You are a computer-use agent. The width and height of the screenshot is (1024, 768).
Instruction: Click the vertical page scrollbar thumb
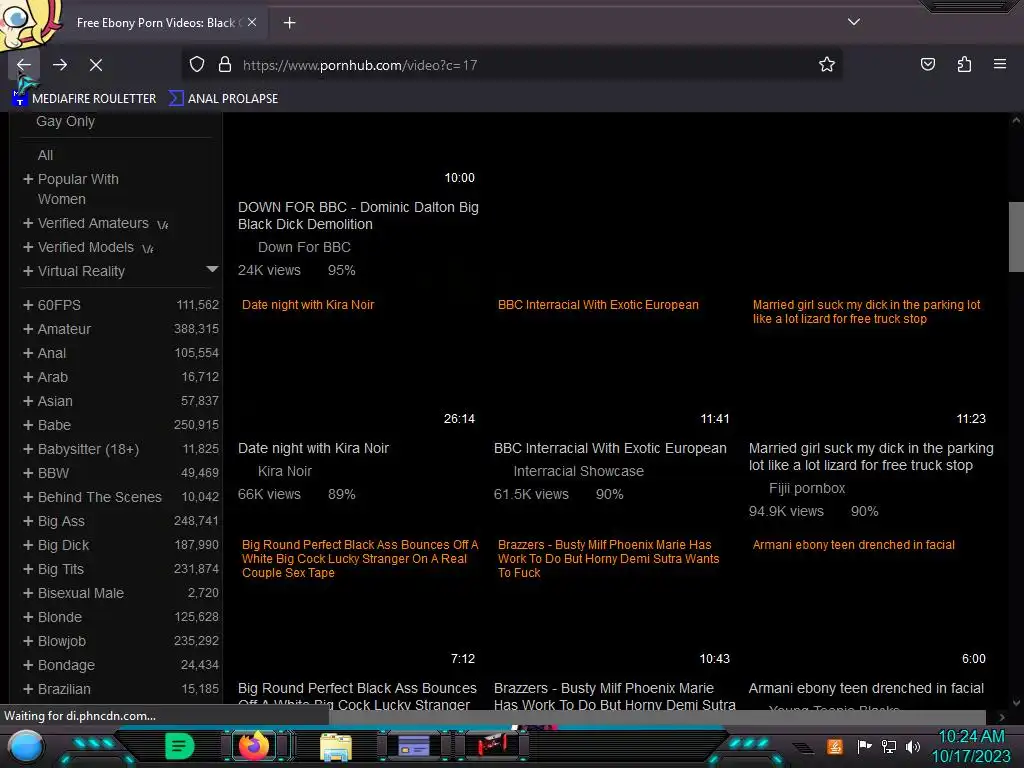tap(1016, 236)
